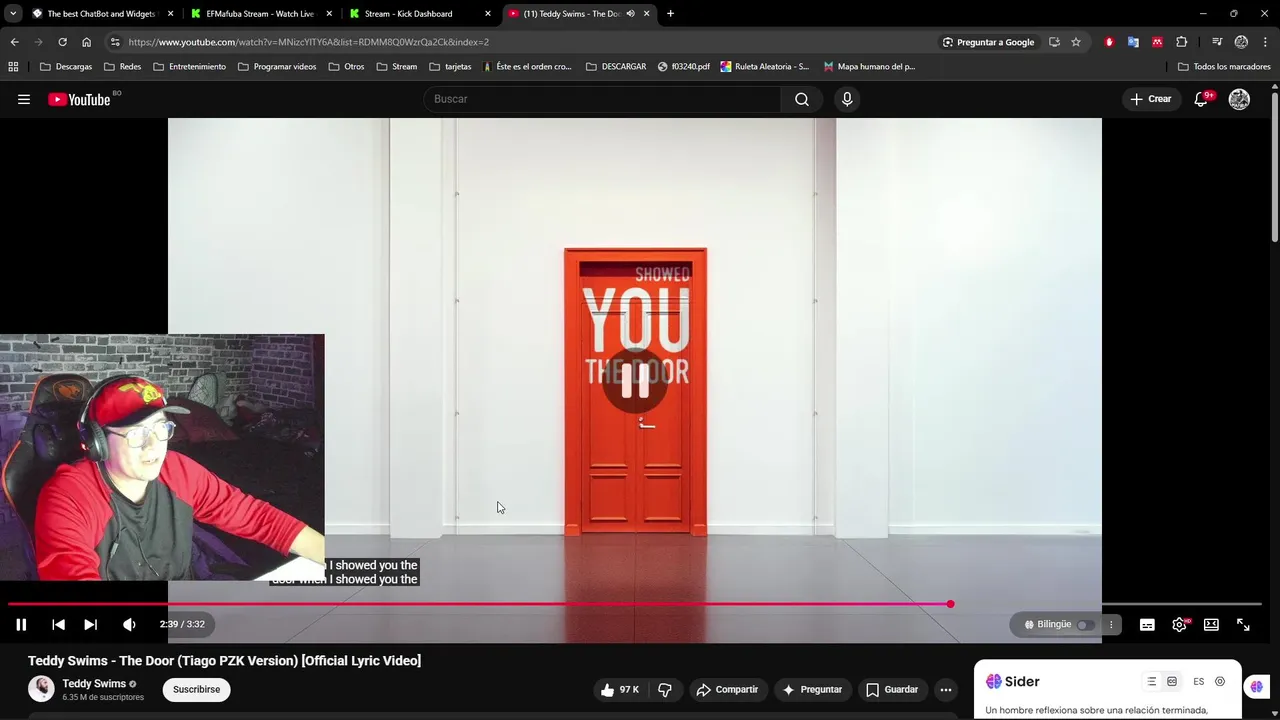The image size is (1280, 720).
Task: Open the Sider panel settings icon
Action: click(x=1220, y=682)
